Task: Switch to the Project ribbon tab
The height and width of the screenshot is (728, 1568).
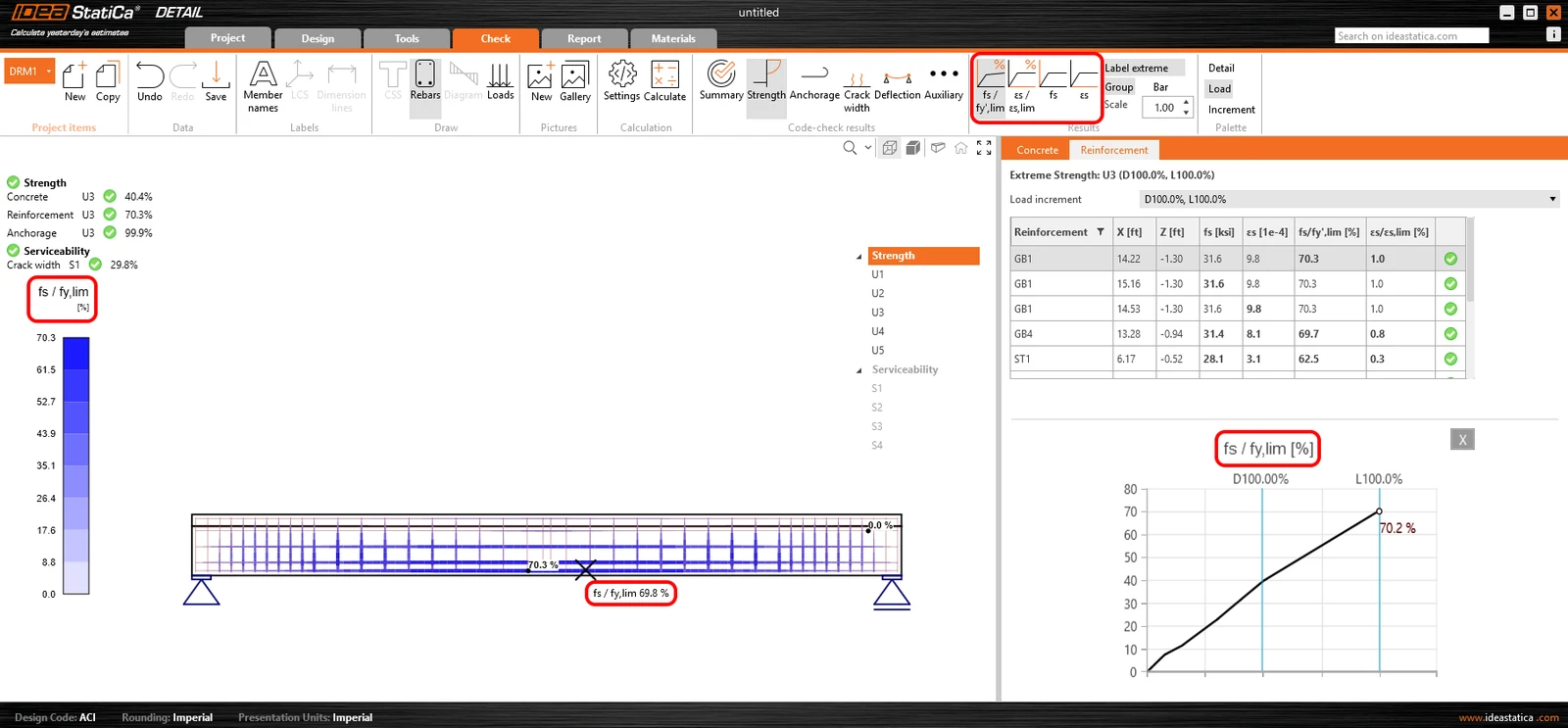Action: pos(227,38)
